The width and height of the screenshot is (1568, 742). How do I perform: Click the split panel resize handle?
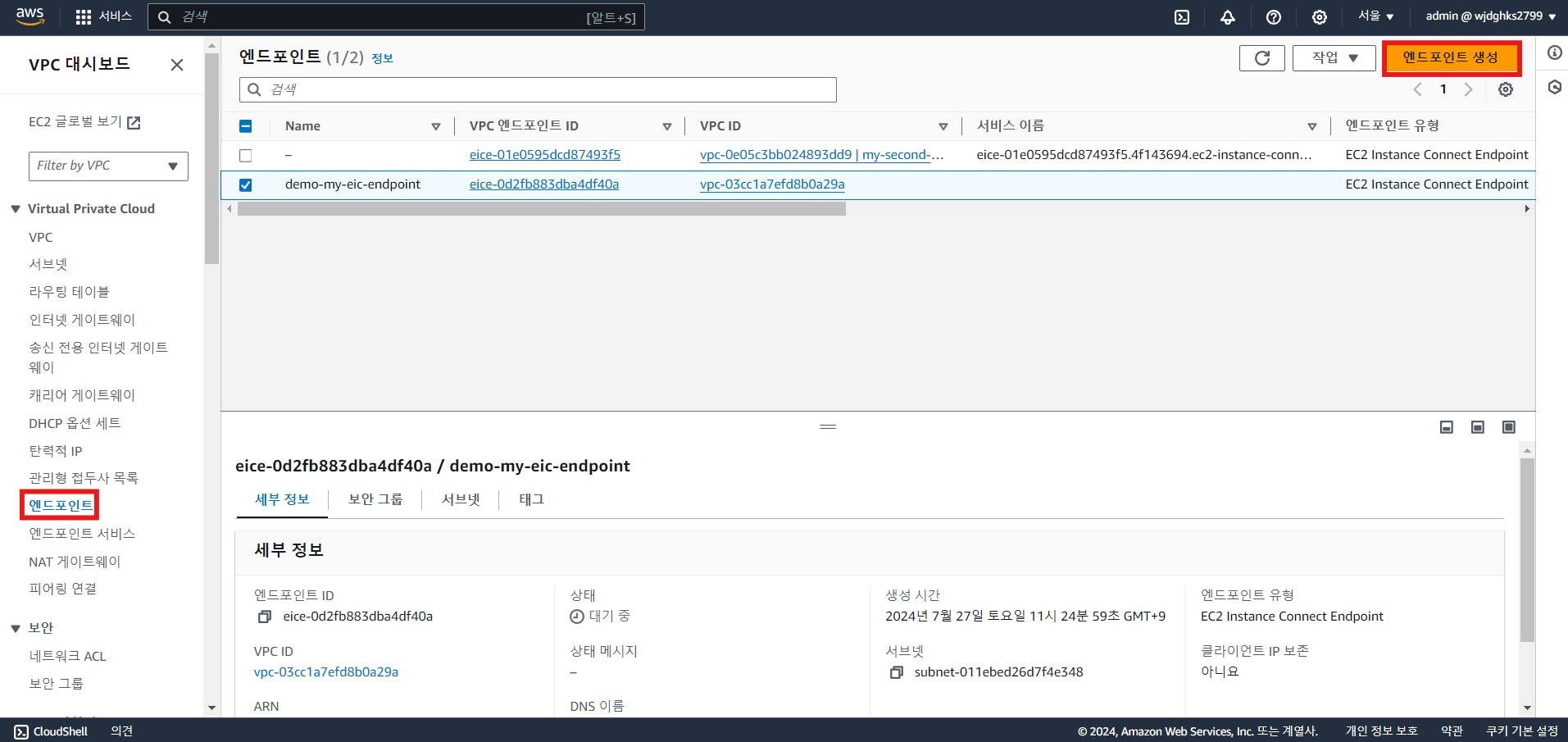tap(828, 426)
